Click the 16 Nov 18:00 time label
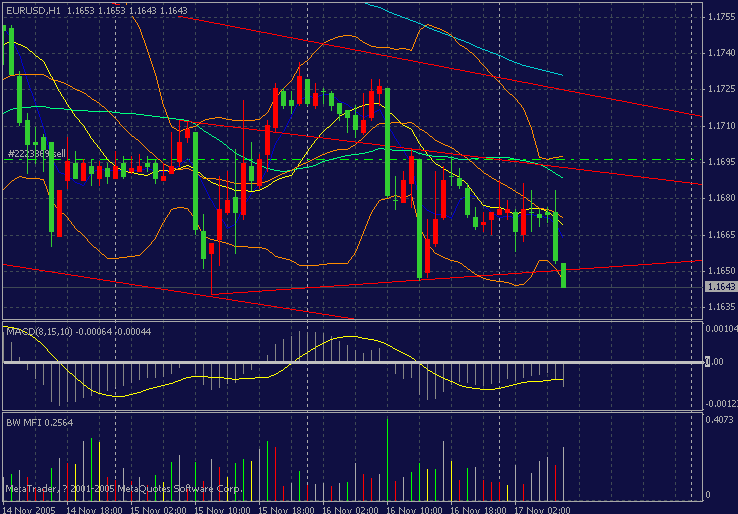 [x=478, y=510]
